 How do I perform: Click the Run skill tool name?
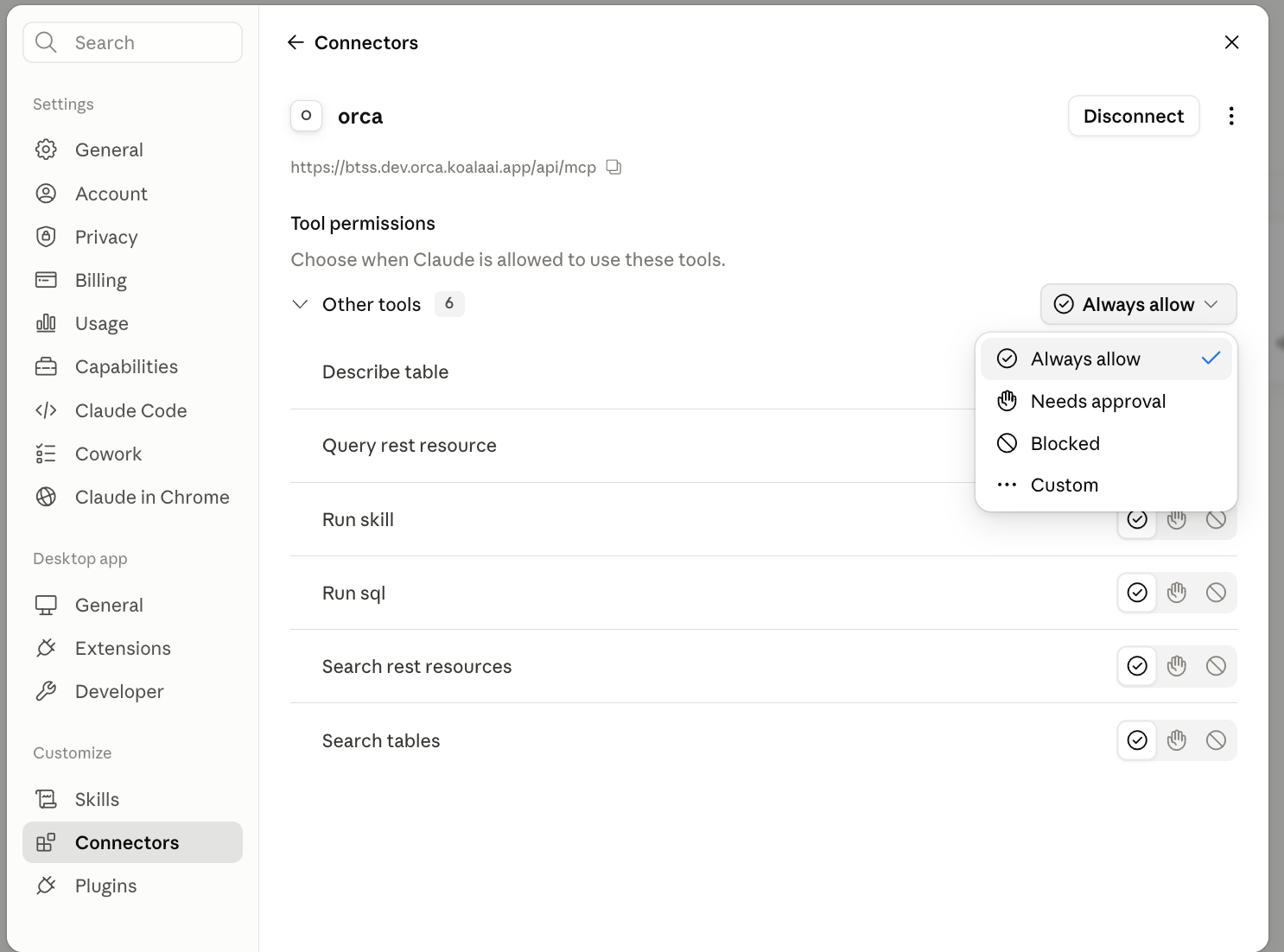tap(358, 519)
